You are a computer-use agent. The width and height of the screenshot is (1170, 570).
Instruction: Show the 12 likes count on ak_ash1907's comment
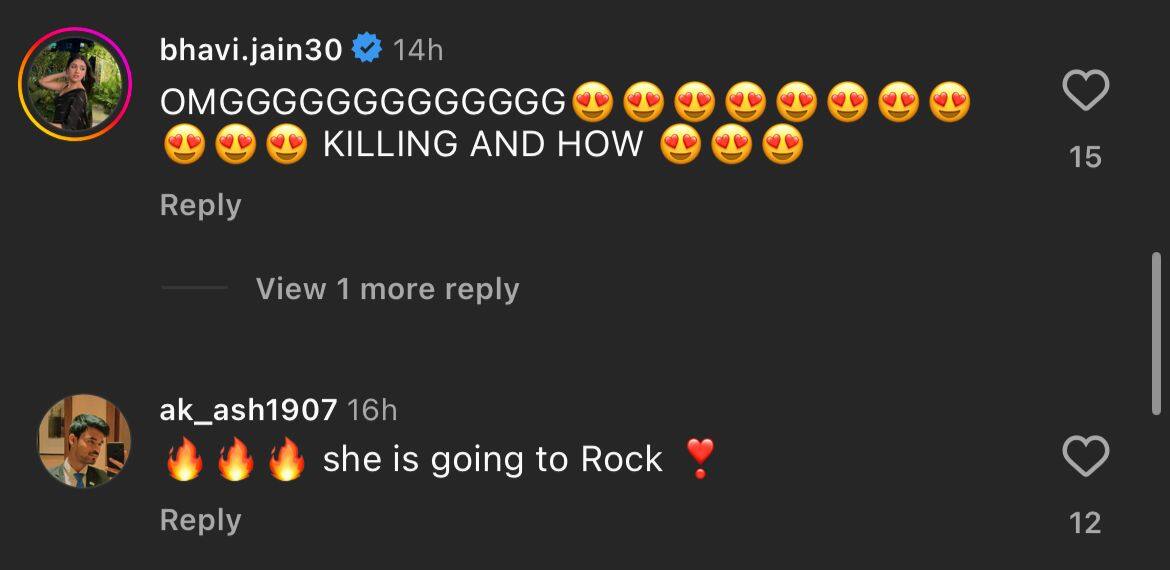point(1085,523)
